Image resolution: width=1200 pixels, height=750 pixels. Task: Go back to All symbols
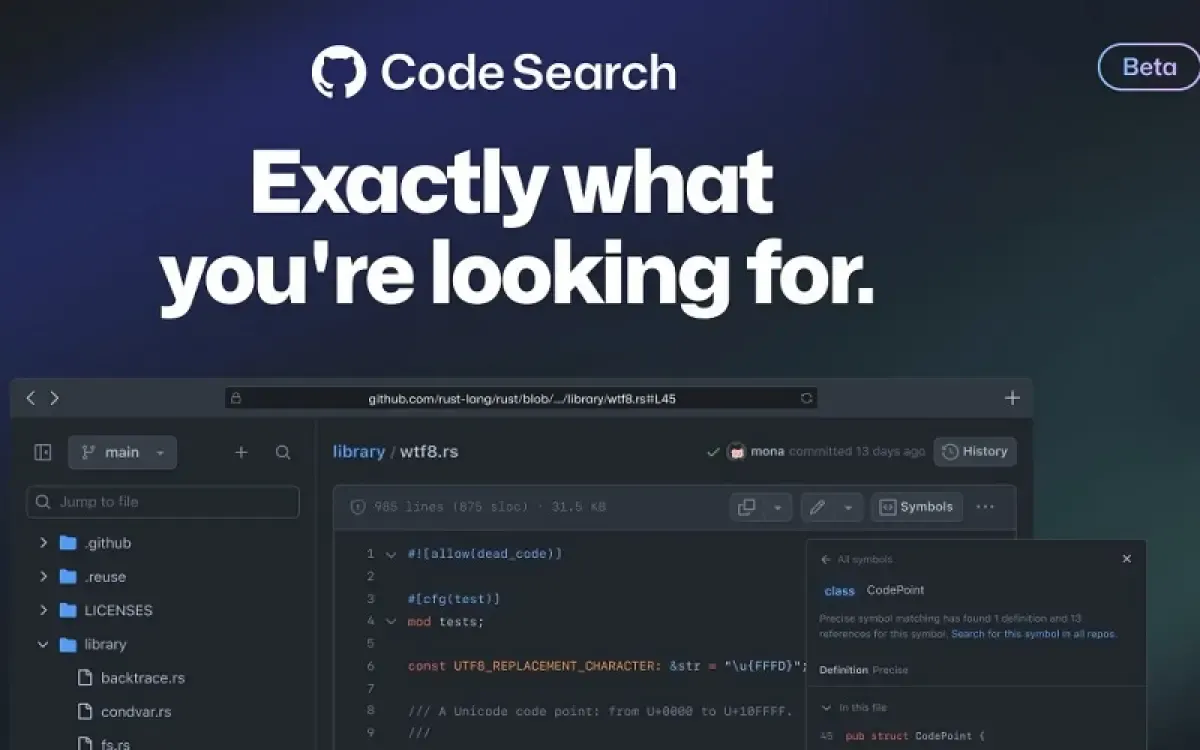[856, 559]
